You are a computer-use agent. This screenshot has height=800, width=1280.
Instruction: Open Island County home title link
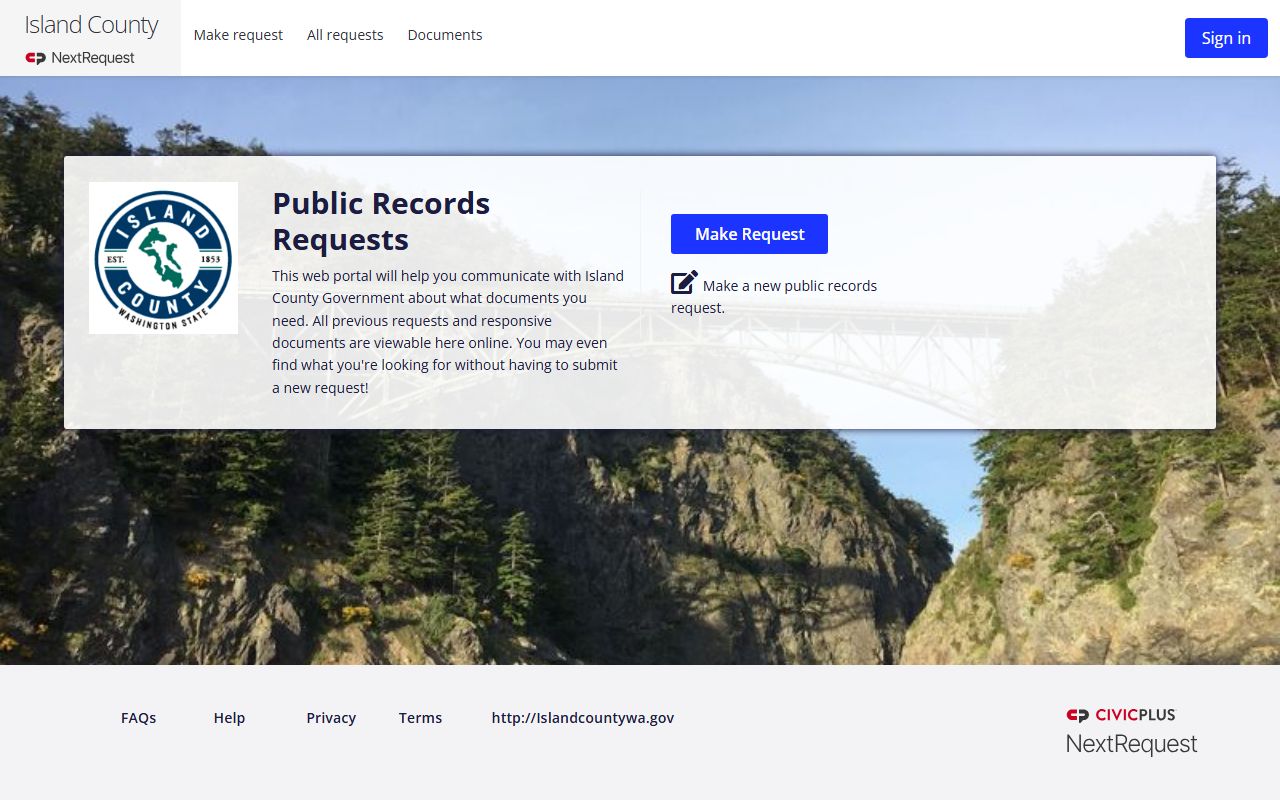[x=91, y=25]
